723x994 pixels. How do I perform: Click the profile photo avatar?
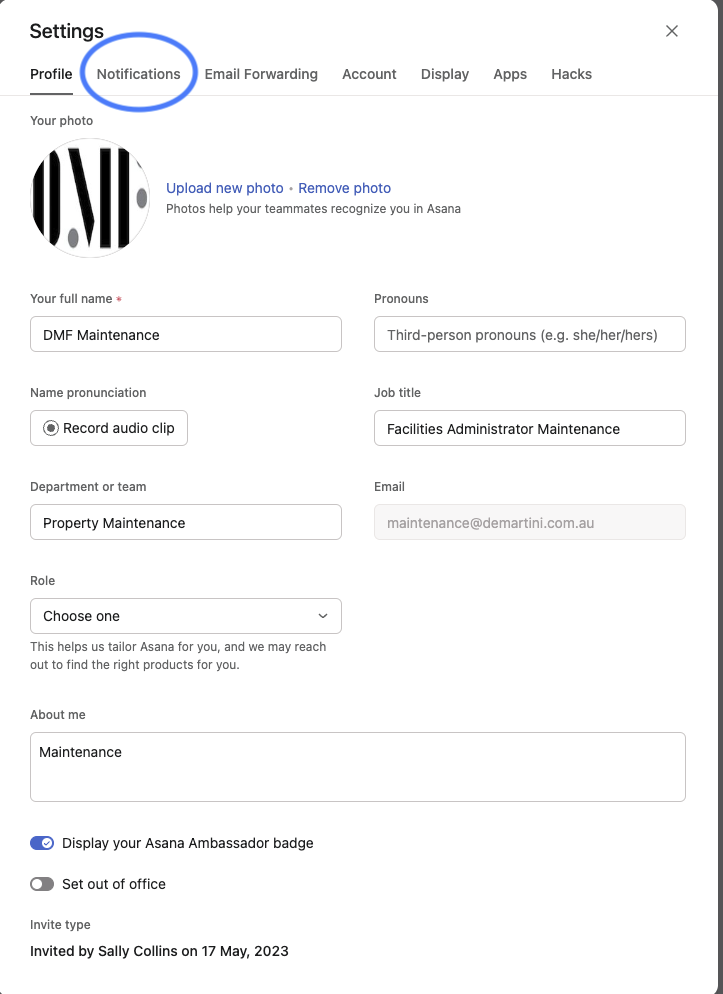click(x=90, y=198)
